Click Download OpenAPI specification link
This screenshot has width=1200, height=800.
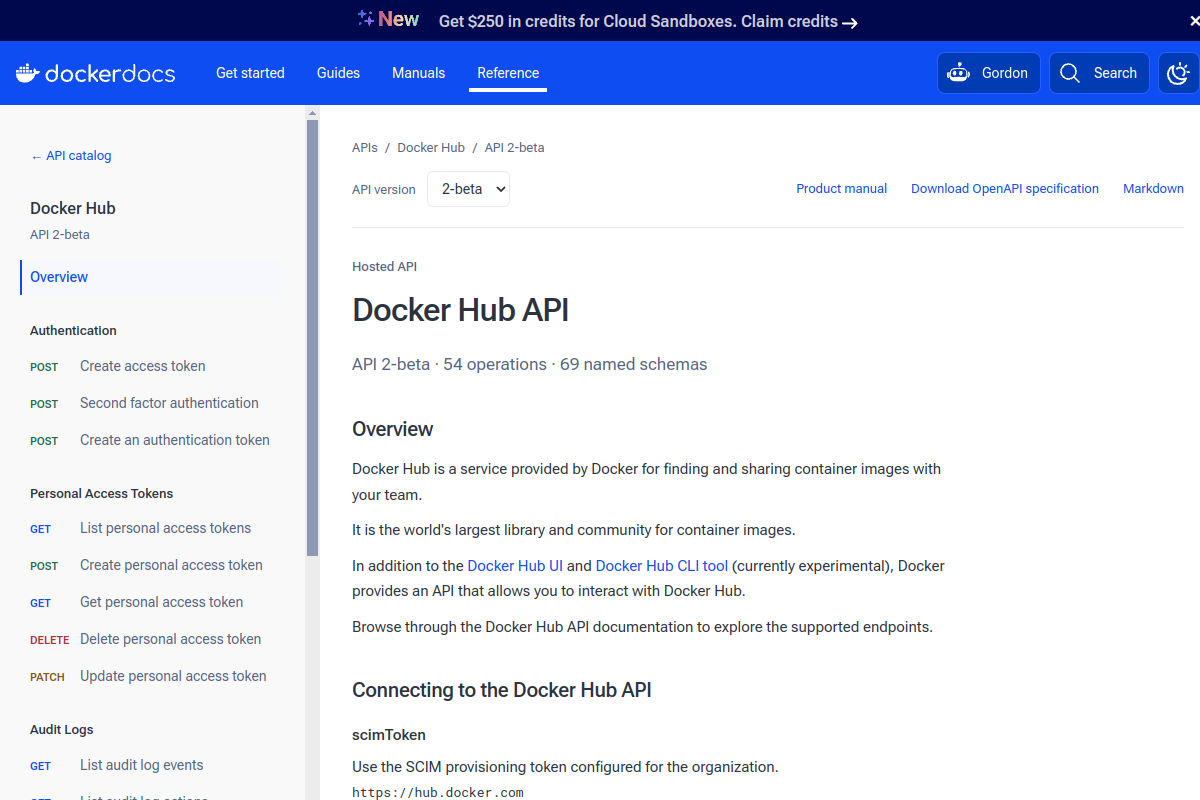tap(1005, 188)
